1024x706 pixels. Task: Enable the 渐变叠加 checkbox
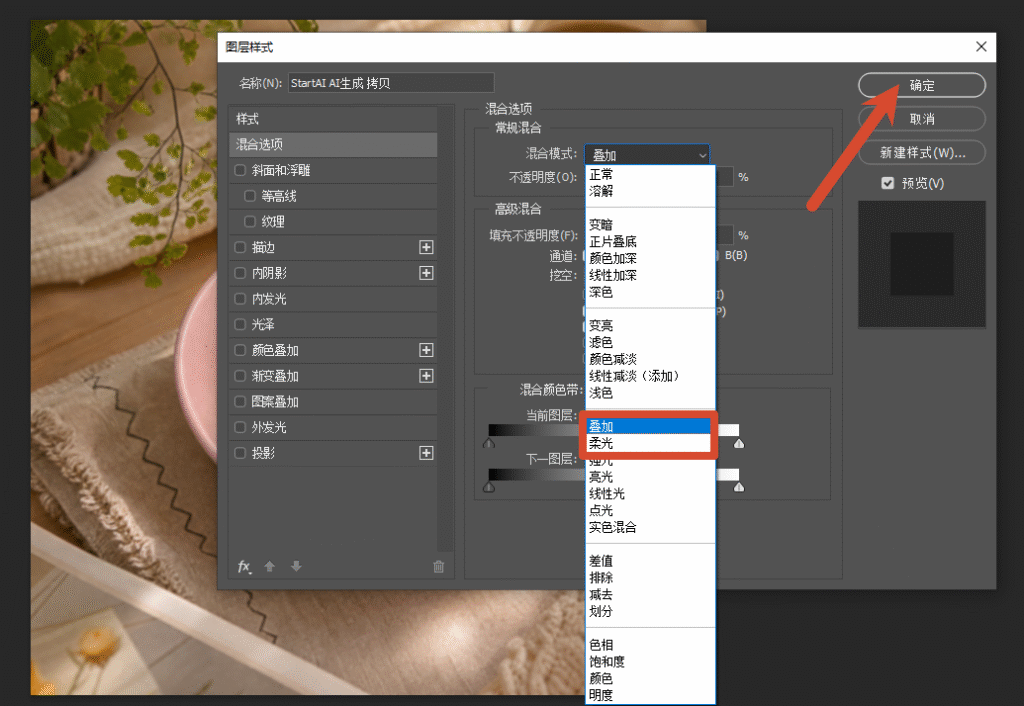(x=240, y=376)
